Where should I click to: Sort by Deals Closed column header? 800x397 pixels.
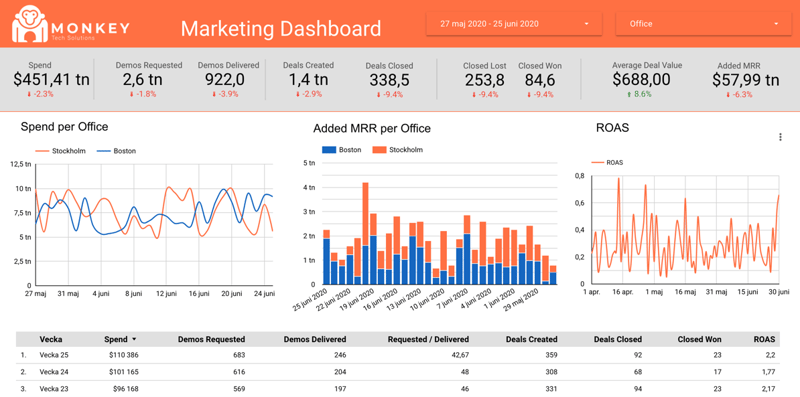point(618,339)
